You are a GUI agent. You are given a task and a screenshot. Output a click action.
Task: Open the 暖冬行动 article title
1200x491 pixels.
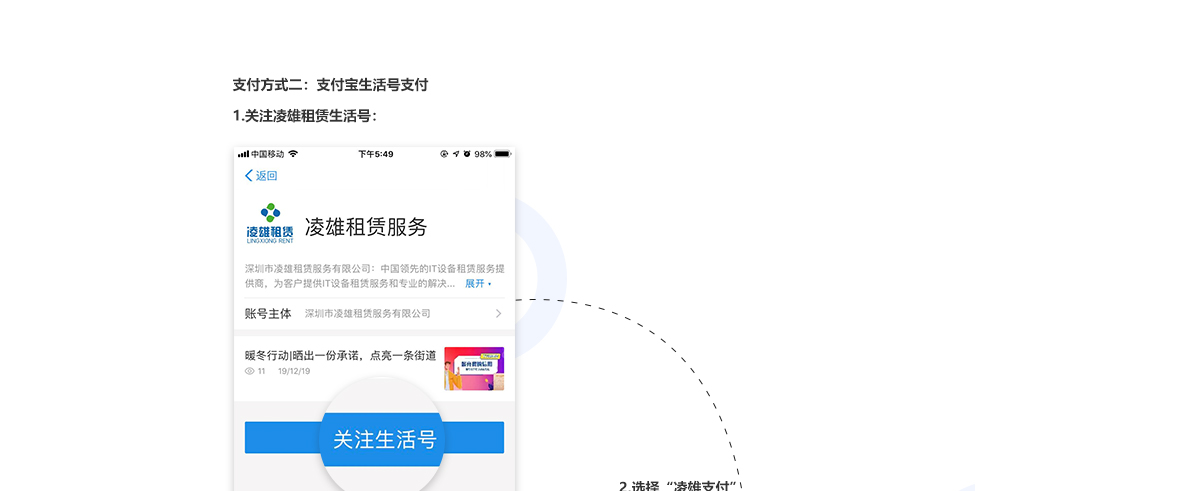pyautogui.click(x=340, y=355)
